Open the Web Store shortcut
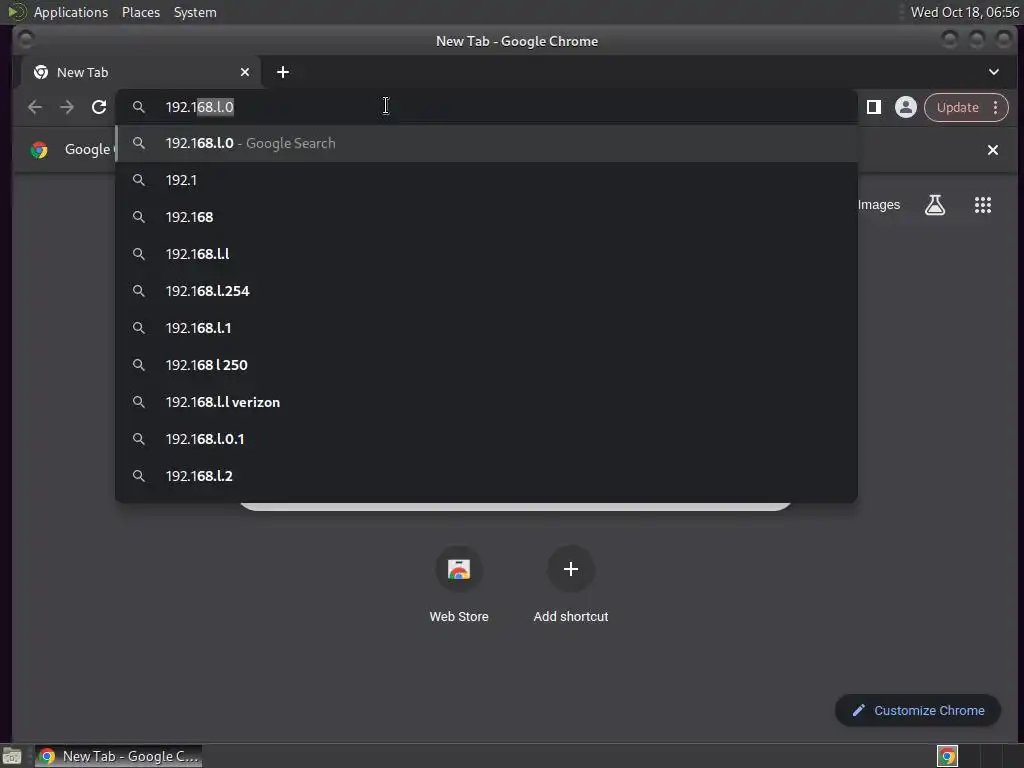Viewport: 1024px width, 768px height. pos(458,584)
